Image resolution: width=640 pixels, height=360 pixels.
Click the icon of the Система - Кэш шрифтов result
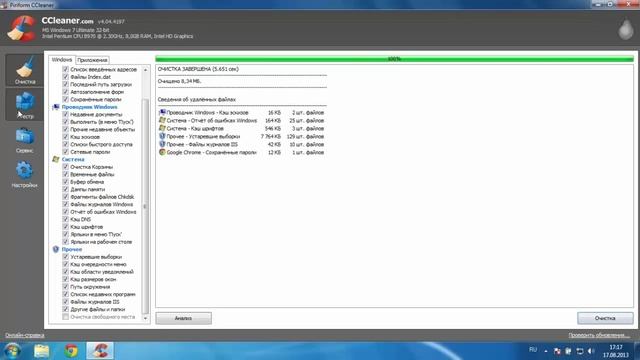162,128
